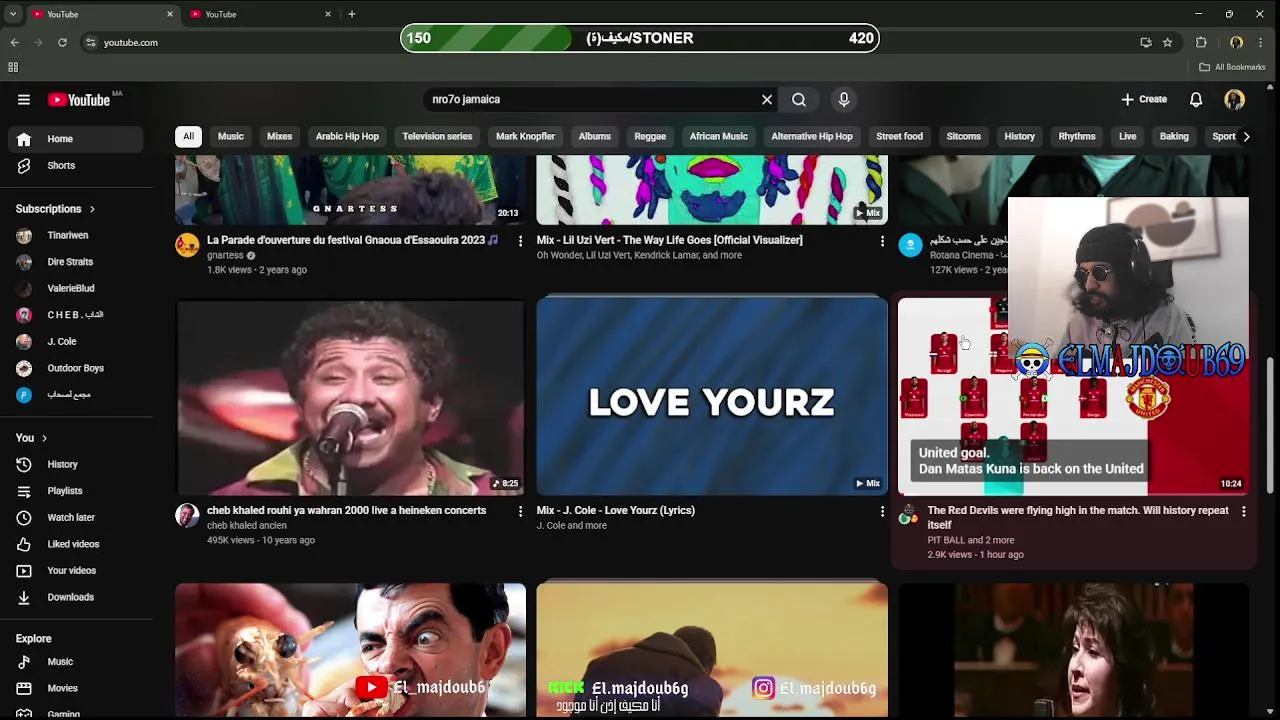The width and height of the screenshot is (1280, 720).
Task: Select the Street food chip
Action: [x=900, y=136]
